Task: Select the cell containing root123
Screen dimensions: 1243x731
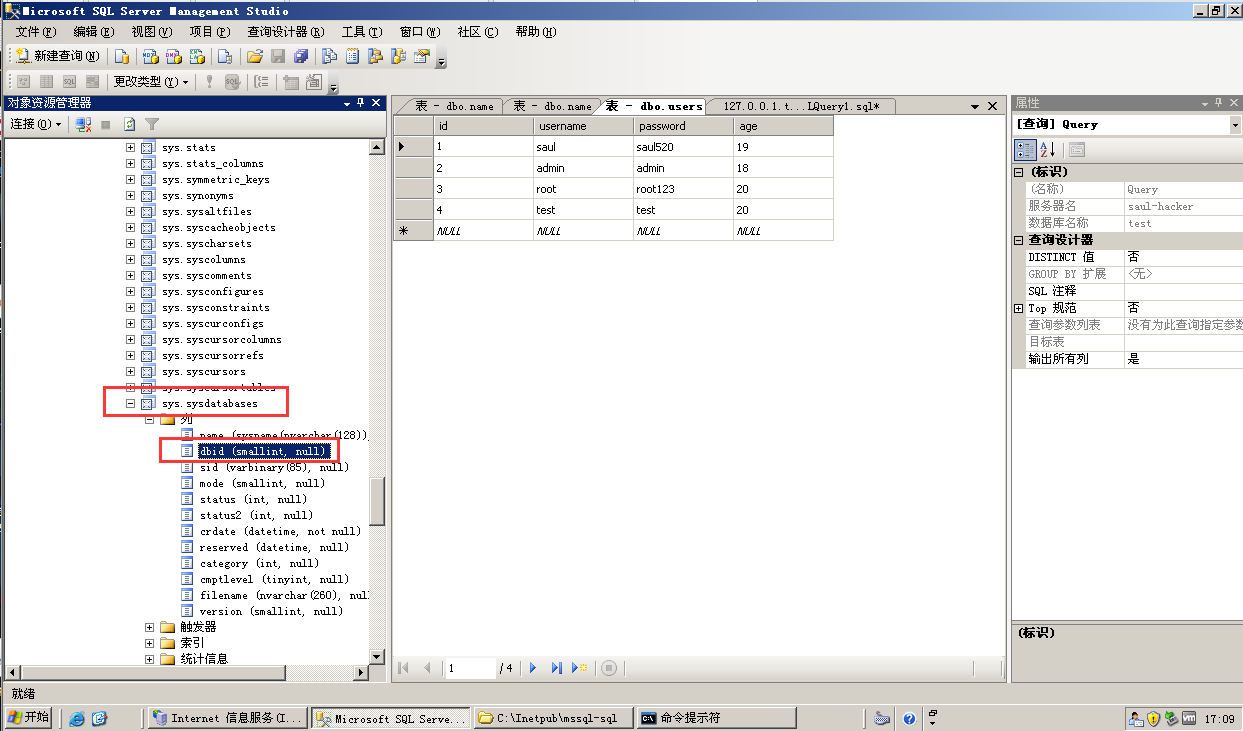Action: tap(683, 189)
